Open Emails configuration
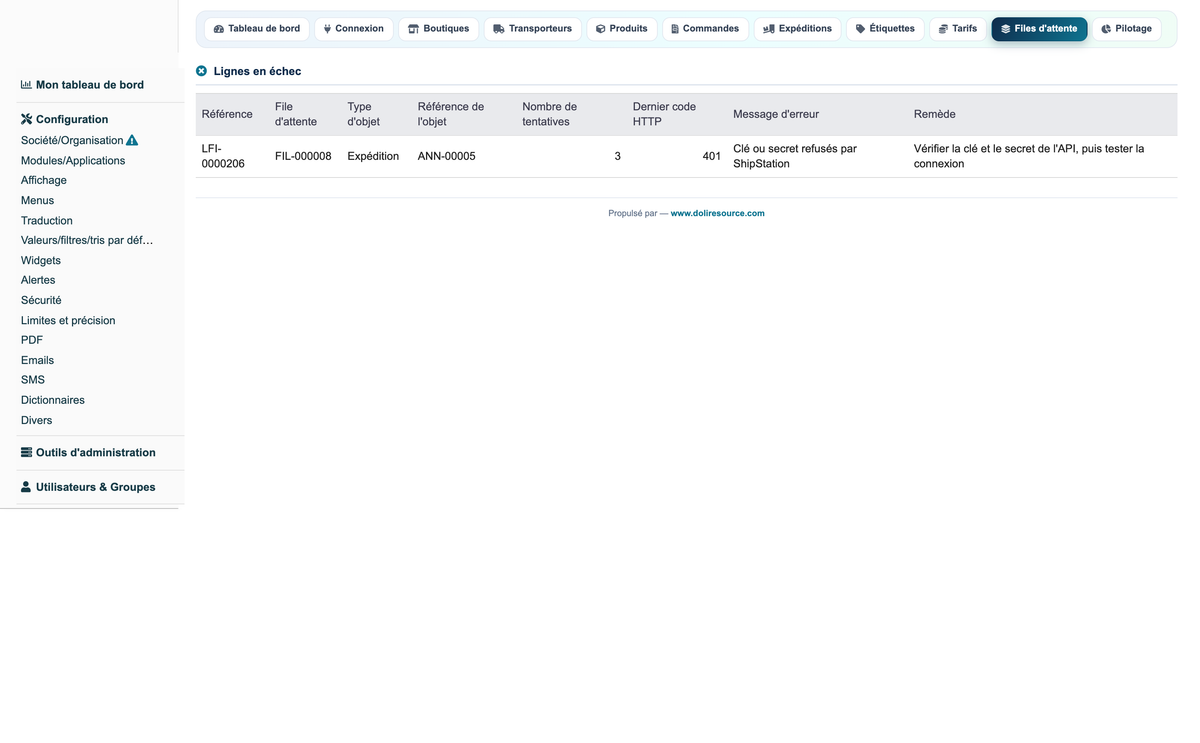 tap(38, 360)
